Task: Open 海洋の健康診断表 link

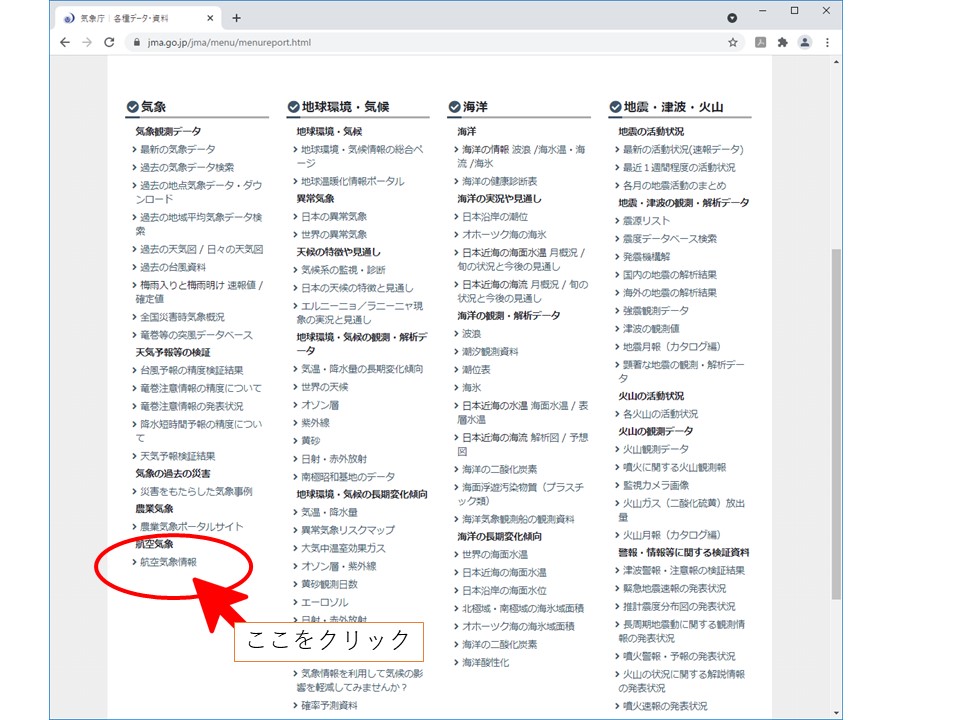Action: pyautogui.click(x=500, y=181)
